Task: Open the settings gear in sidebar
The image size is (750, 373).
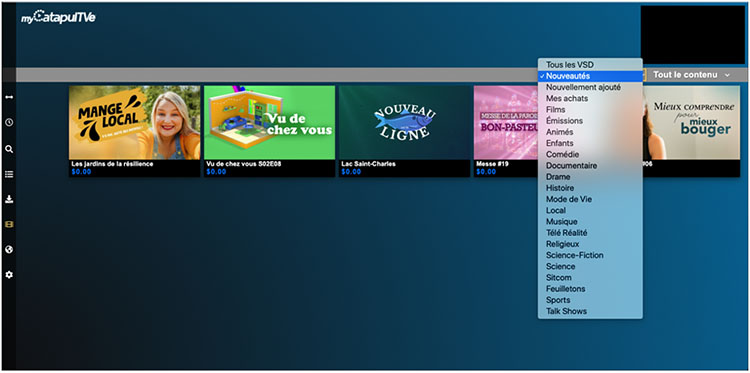Action: coord(9,275)
